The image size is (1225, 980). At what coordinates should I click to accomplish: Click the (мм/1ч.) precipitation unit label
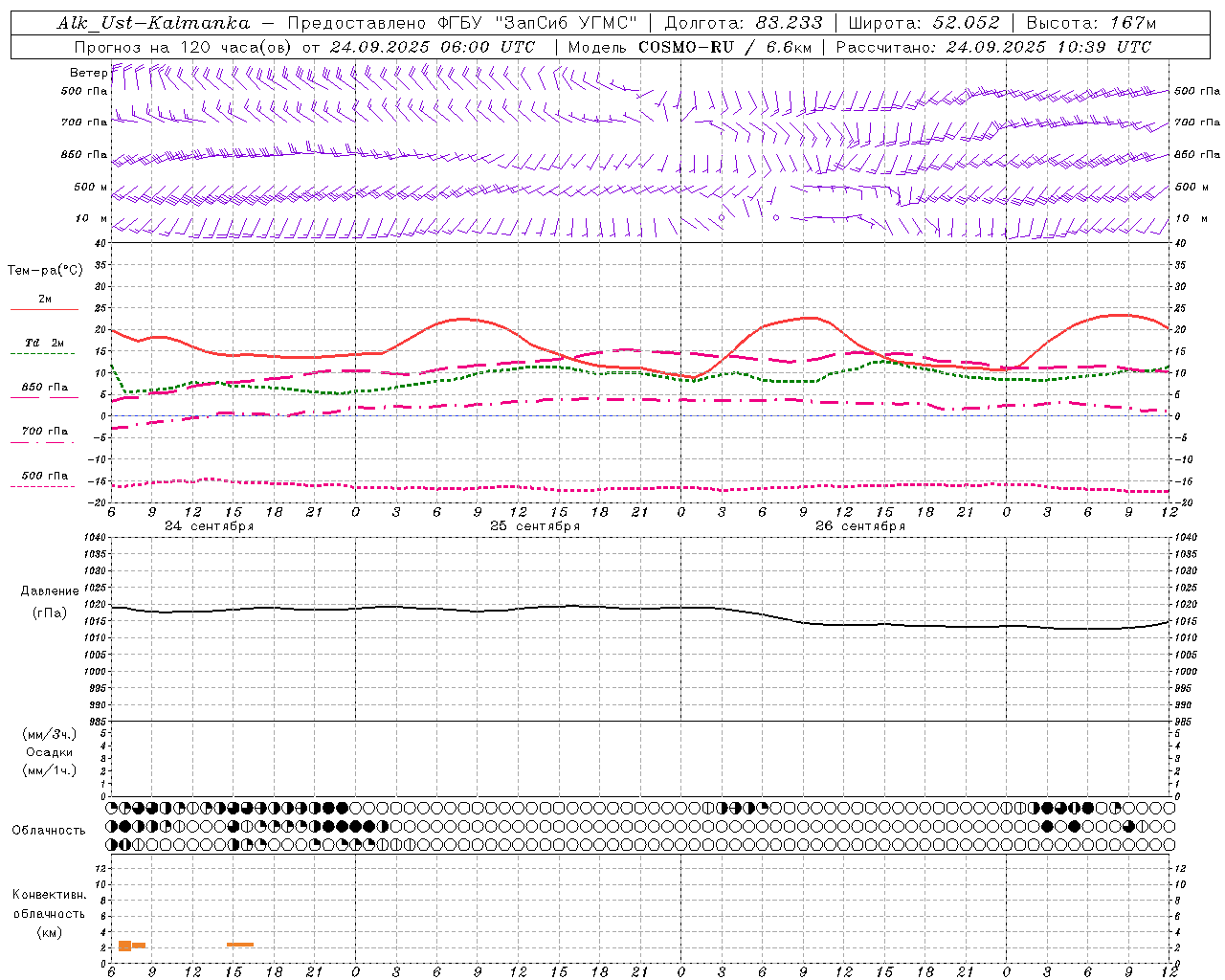50,770
